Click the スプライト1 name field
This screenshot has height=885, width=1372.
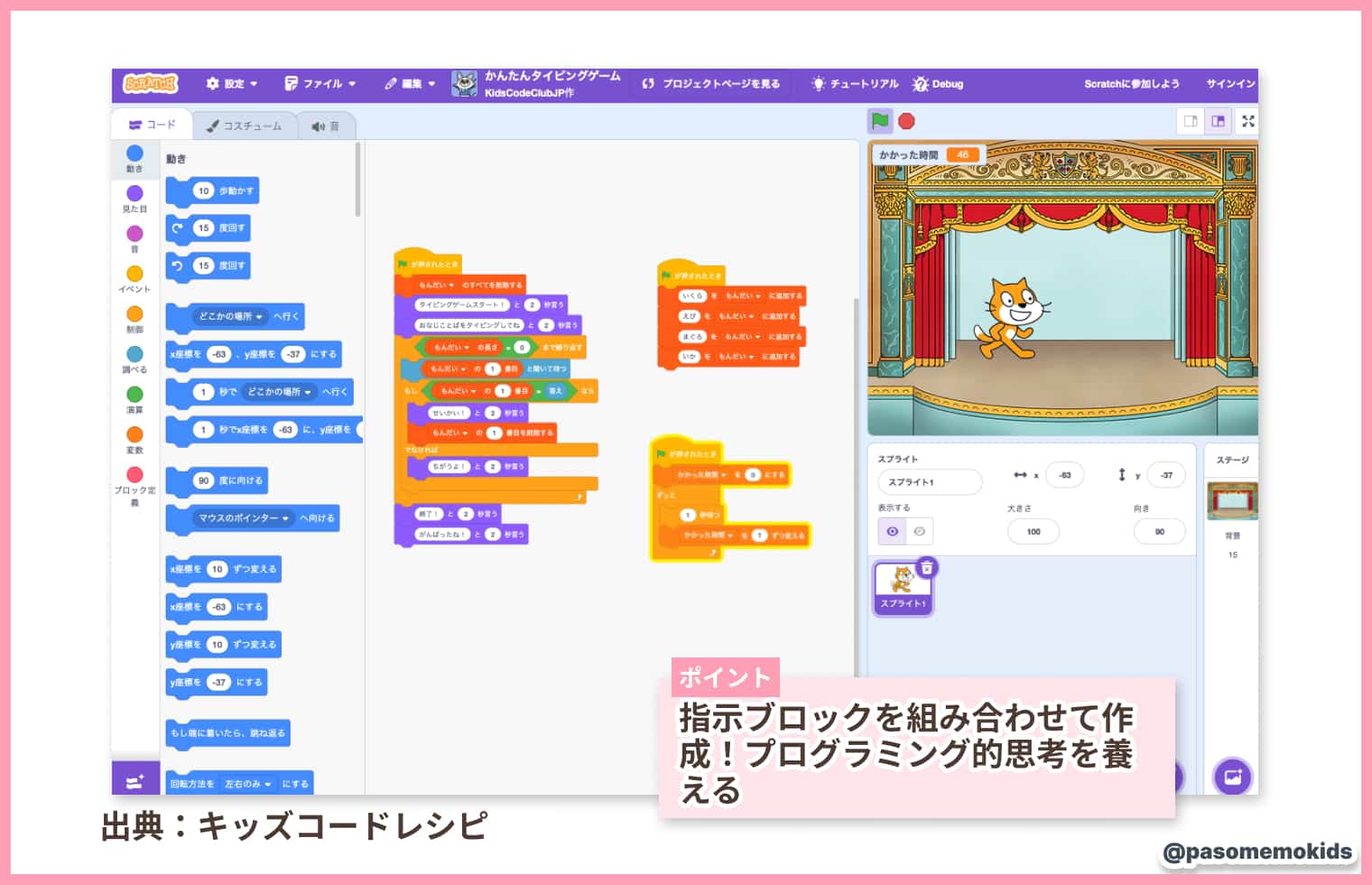929,482
